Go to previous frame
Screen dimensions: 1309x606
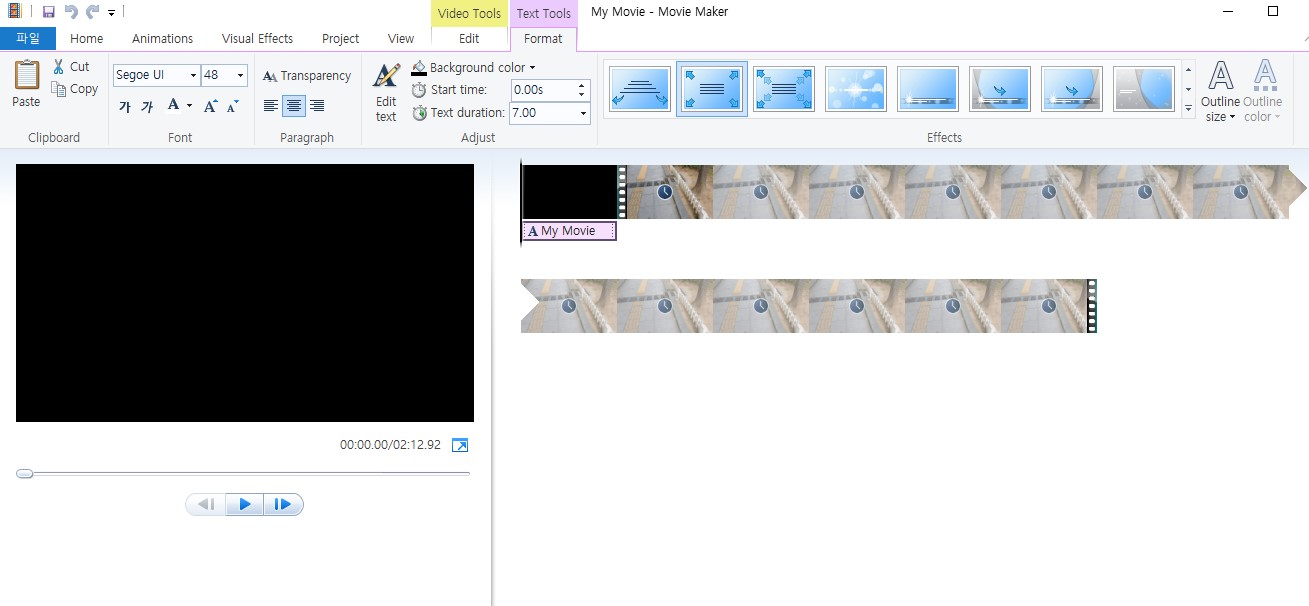tap(206, 505)
